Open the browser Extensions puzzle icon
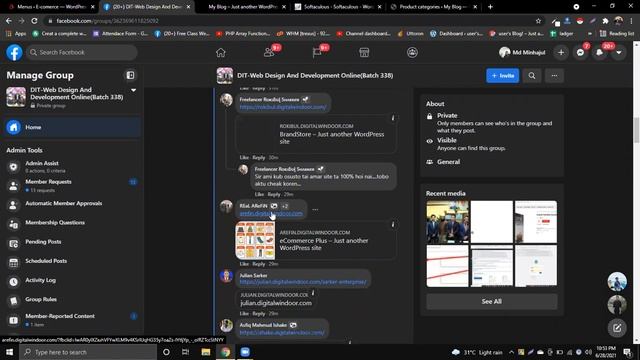This screenshot has width=640, height=360. 605,21
